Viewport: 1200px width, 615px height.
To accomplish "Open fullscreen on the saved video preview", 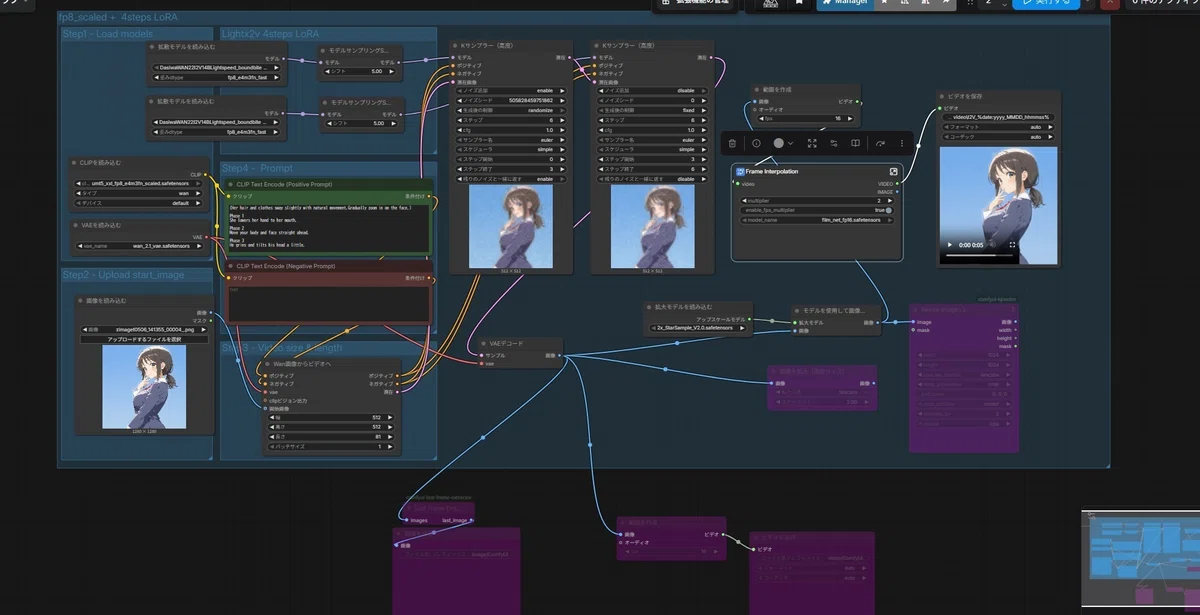I will point(1012,245).
